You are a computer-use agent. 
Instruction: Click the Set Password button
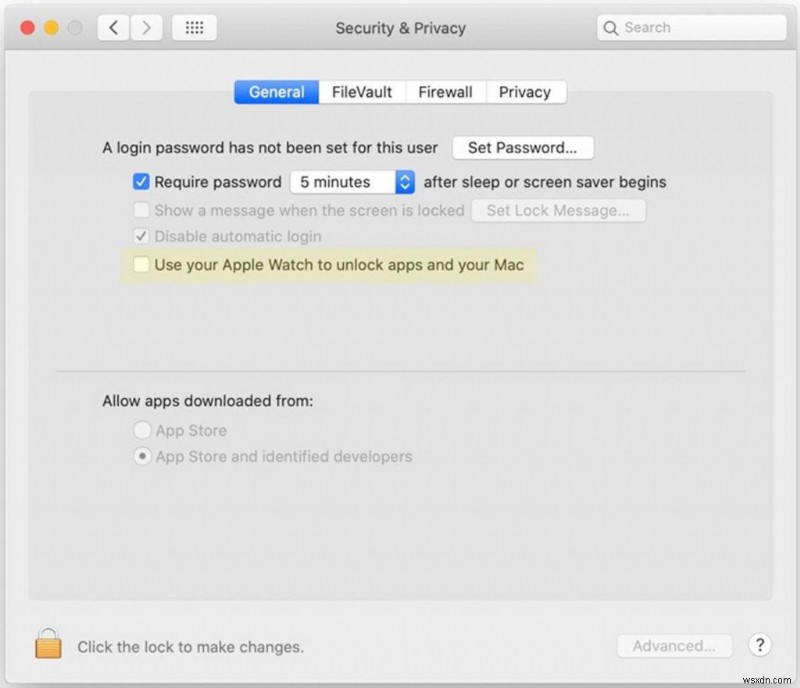523,147
